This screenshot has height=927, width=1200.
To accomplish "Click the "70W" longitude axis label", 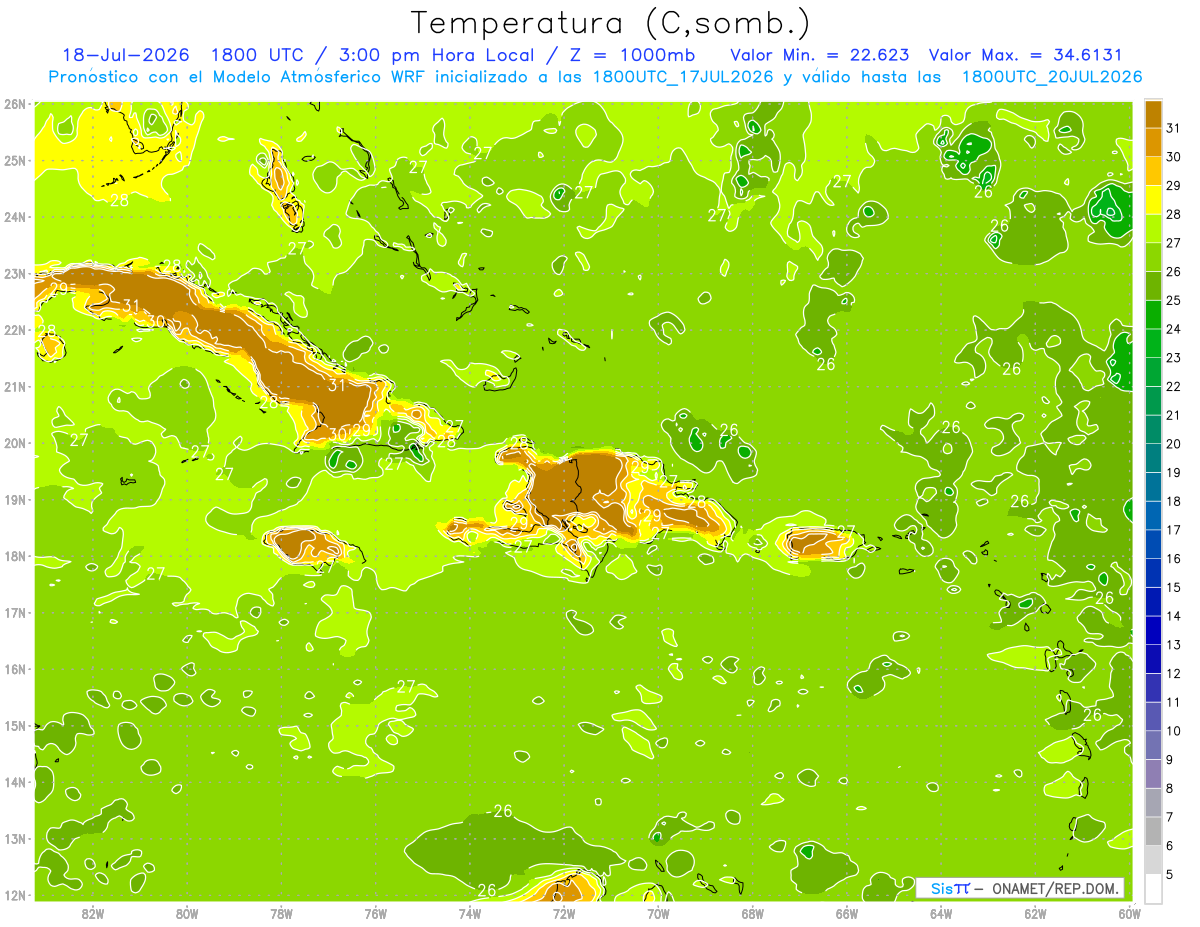I will pos(658,913).
